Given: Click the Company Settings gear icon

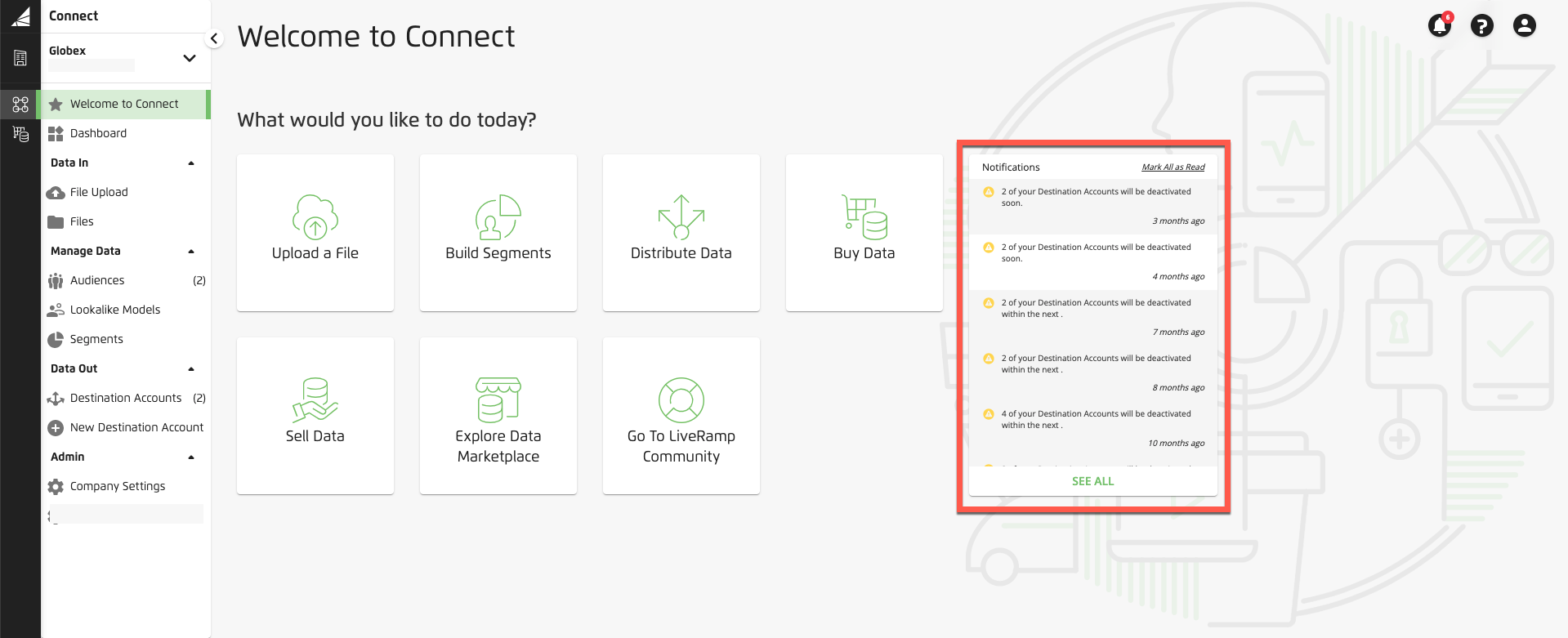Looking at the screenshot, I should tap(56, 486).
